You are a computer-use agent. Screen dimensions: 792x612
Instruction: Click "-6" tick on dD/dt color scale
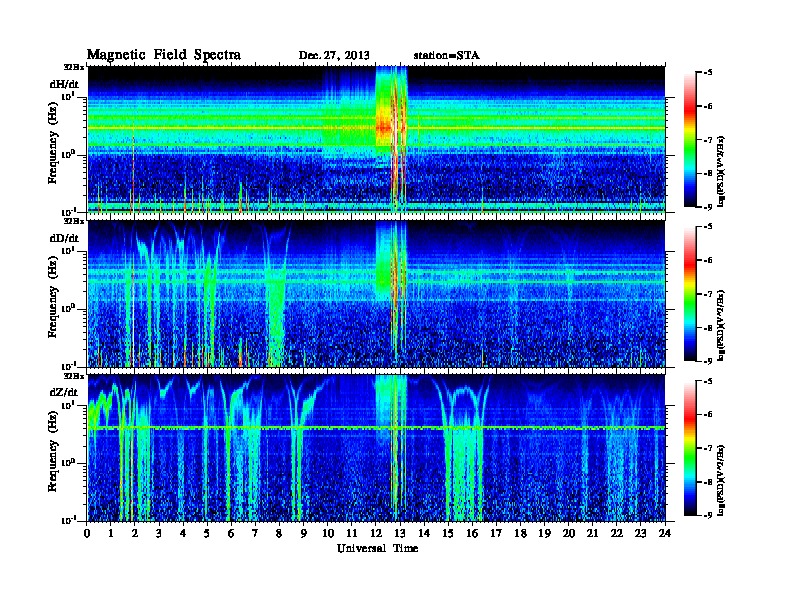point(707,261)
